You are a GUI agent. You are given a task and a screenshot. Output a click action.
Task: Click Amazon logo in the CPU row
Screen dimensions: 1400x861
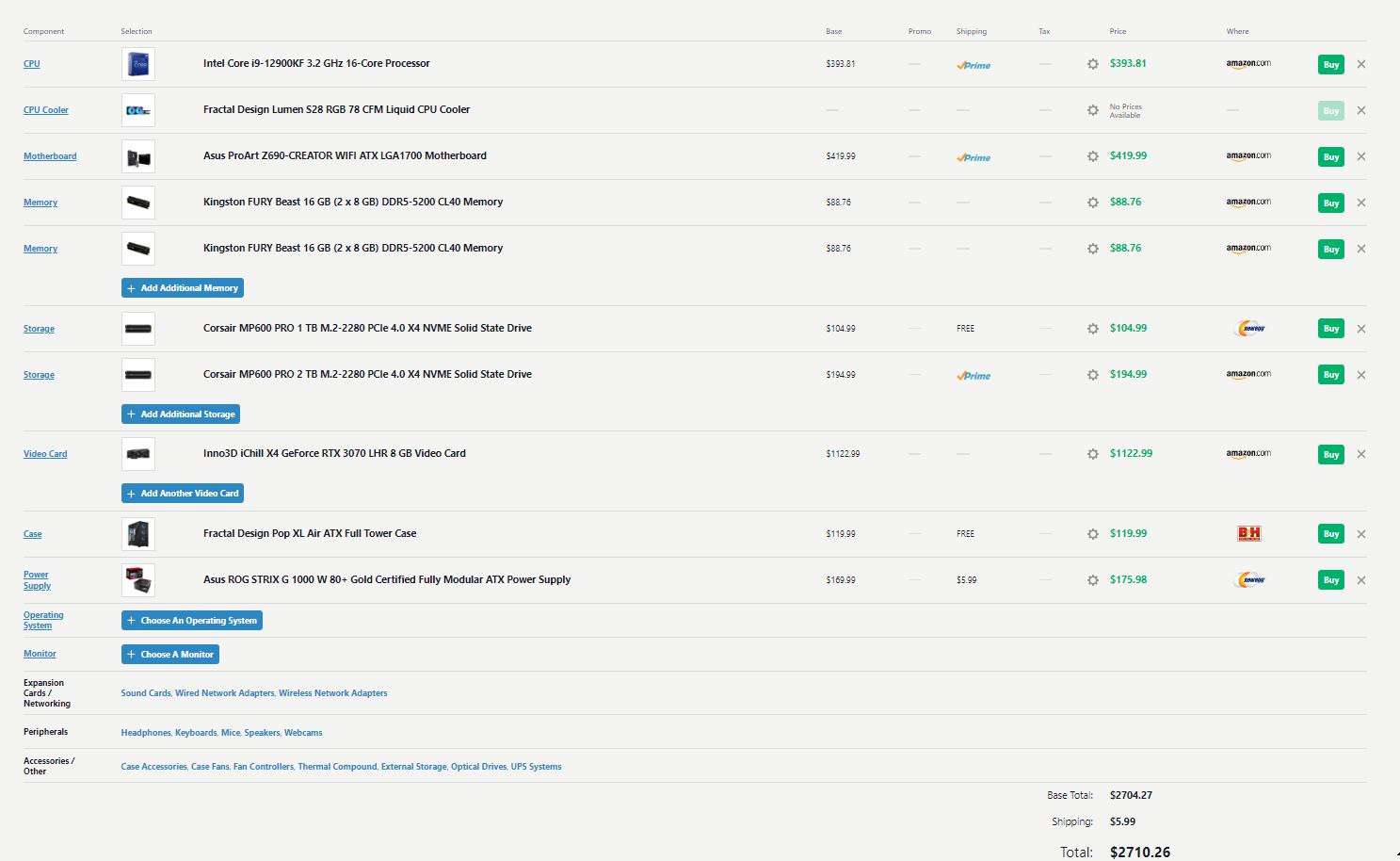click(1248, 64)
